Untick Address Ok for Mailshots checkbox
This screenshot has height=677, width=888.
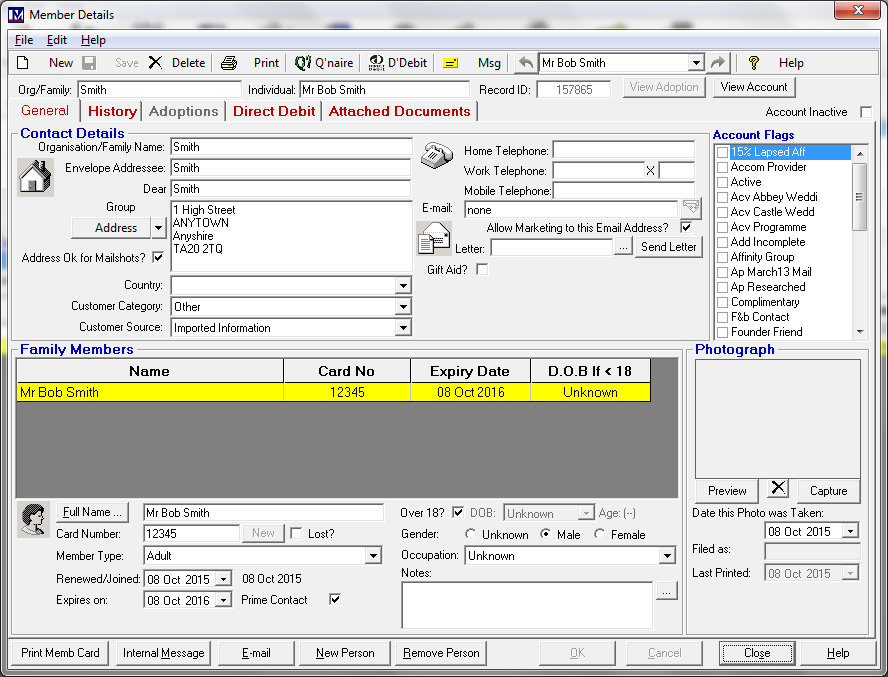(157, 258)
